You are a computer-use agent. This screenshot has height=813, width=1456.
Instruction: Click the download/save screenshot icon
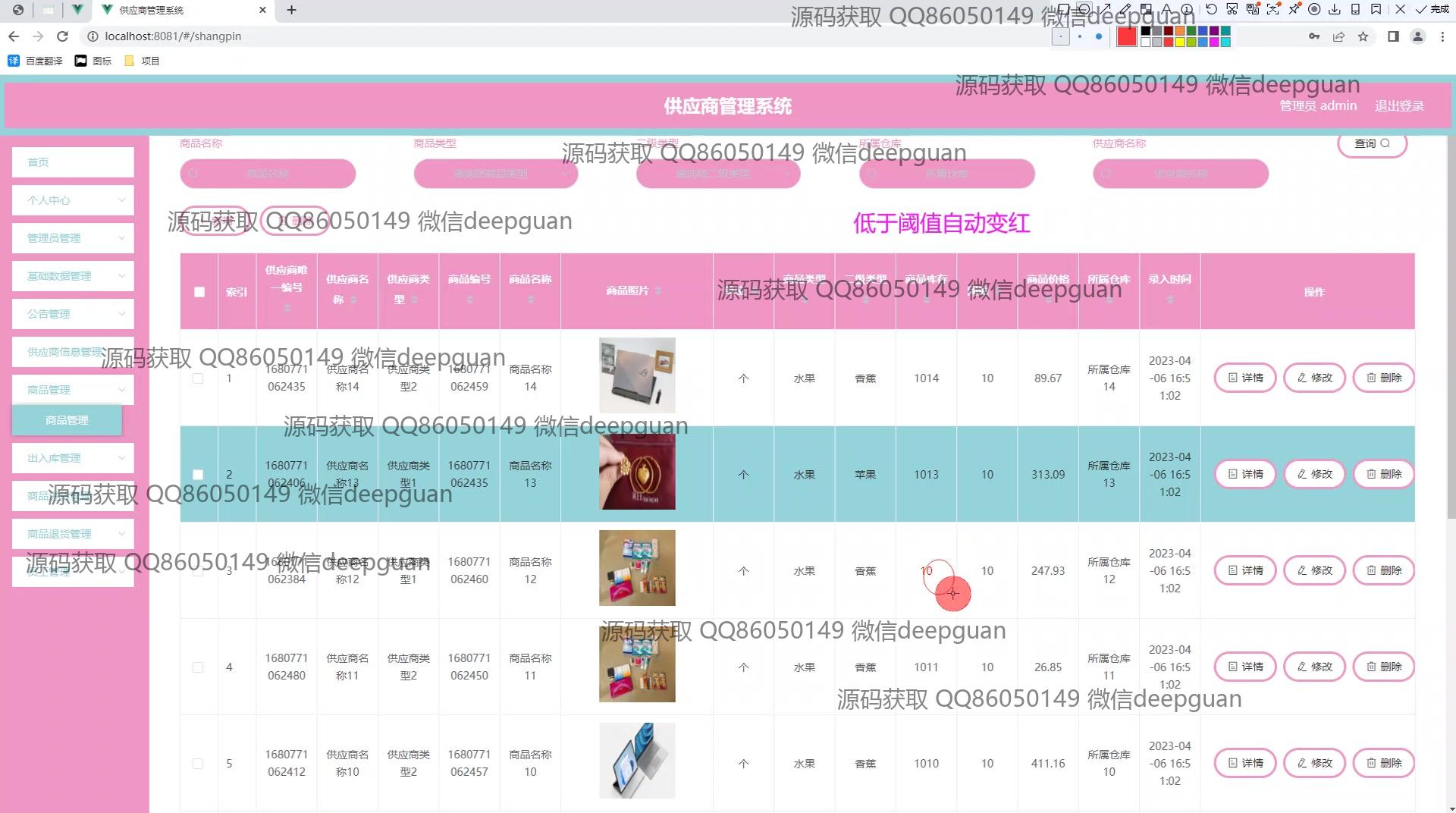[x=1335, y=10]
